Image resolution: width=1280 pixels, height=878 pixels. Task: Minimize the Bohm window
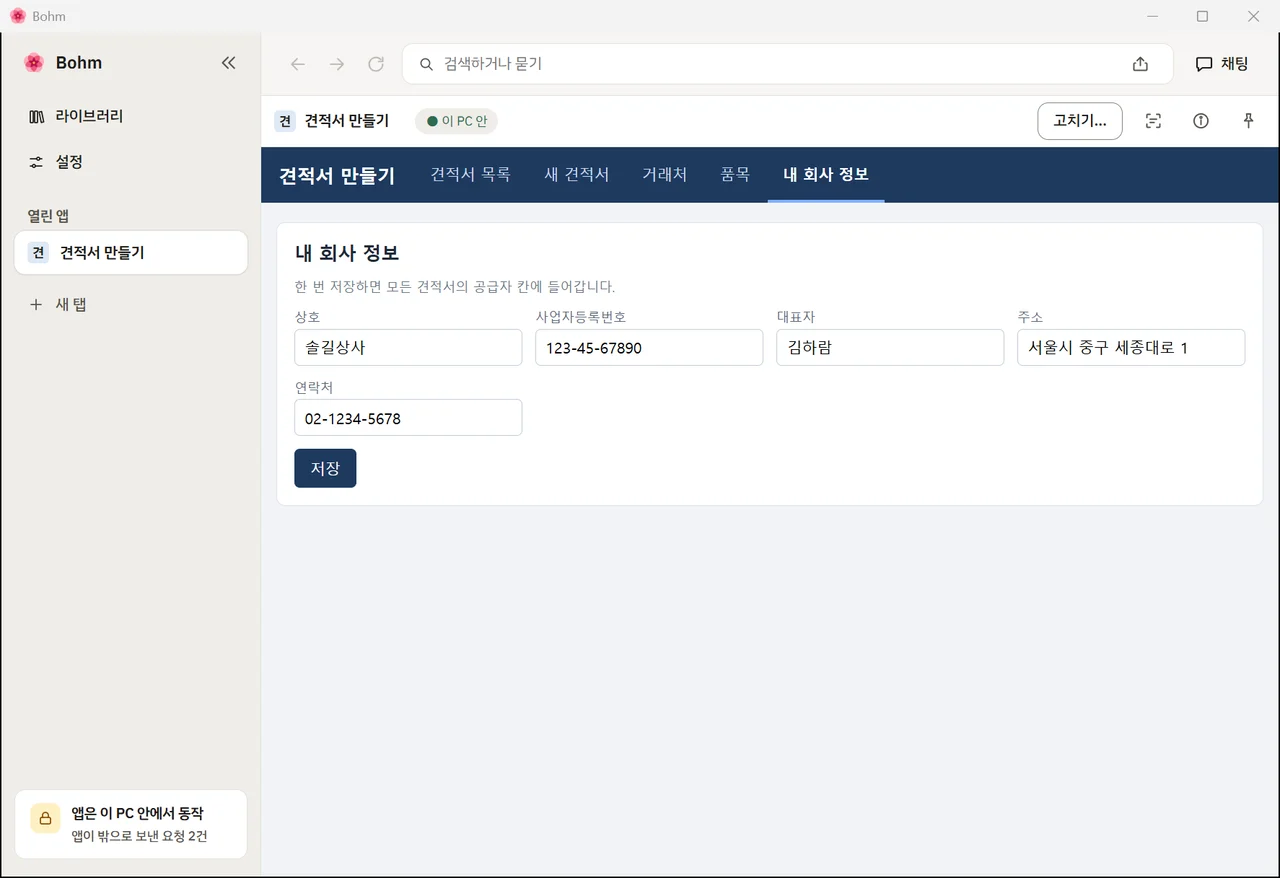point(1152,16)
